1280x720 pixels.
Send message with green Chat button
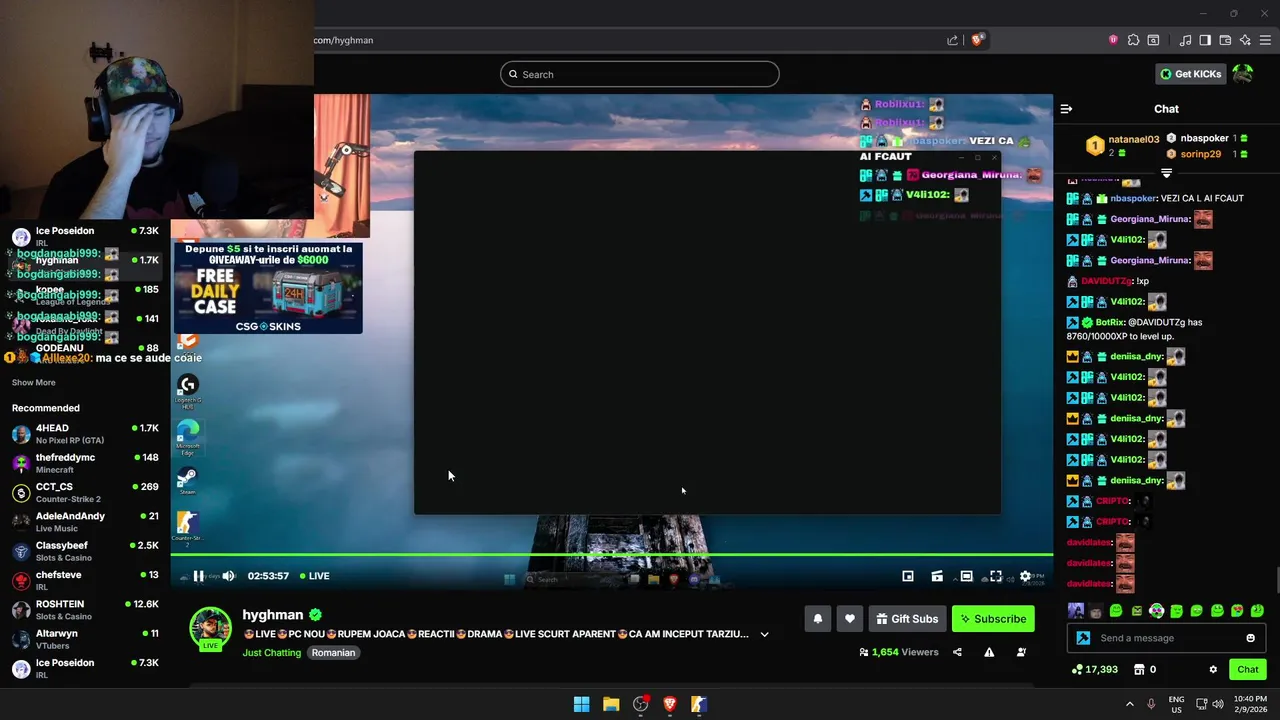point(1247,670)
